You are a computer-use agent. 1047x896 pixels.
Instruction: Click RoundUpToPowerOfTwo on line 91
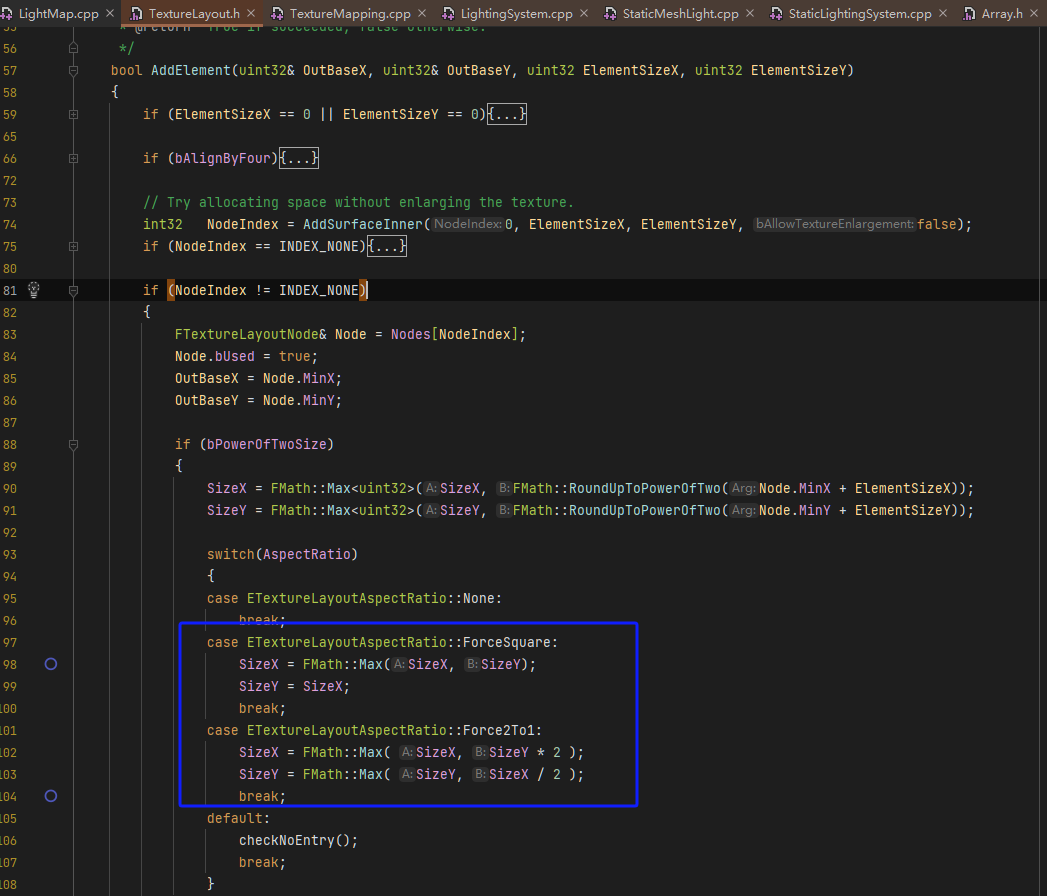click(644, 511)
